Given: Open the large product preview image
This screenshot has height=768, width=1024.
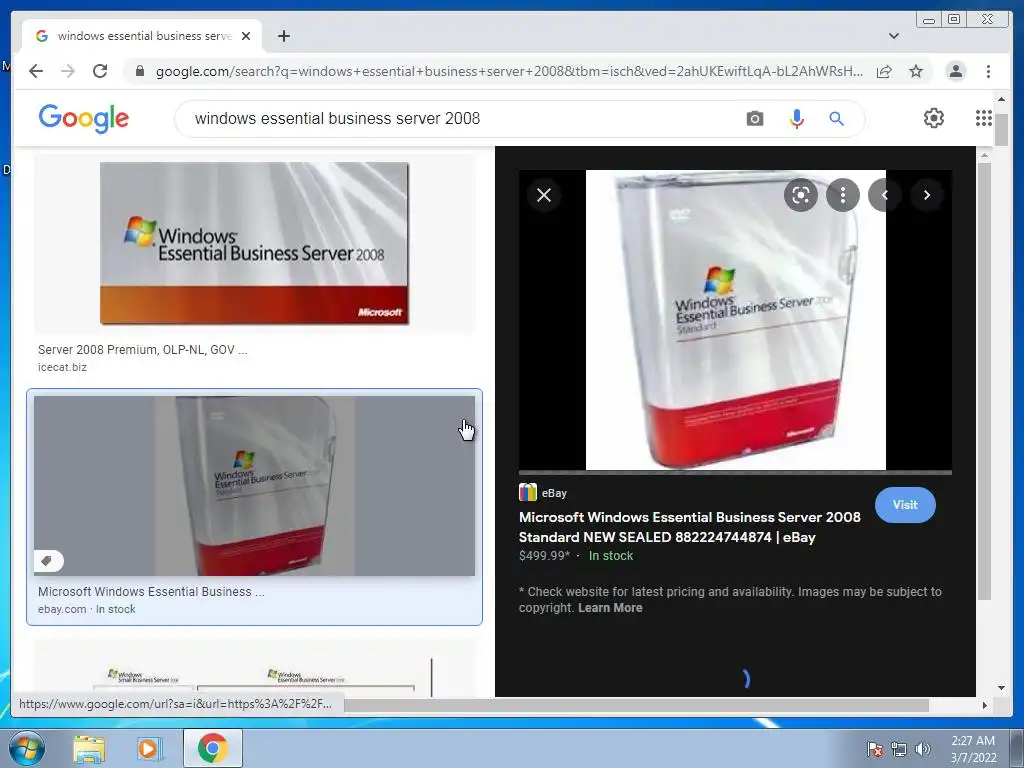Looking at the screenshot, I should pos(735,320).
